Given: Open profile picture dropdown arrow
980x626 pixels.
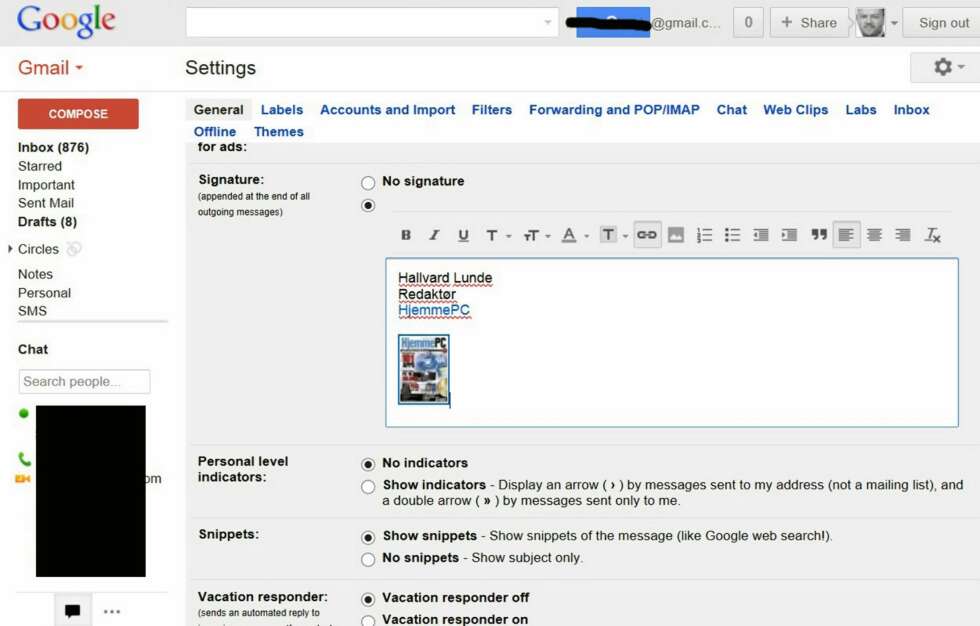Looking at the screenshot, I should click(894, 23).
